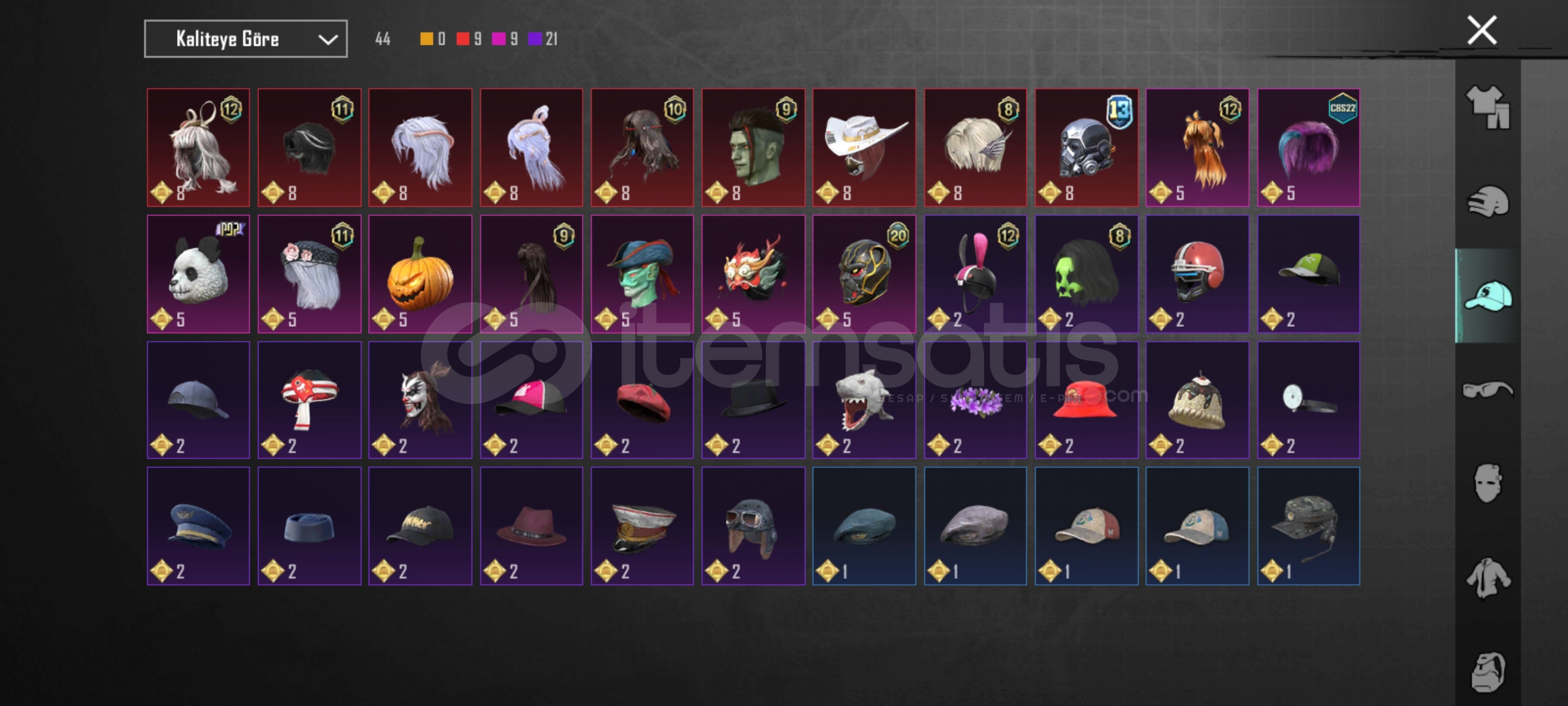The height and width of the screenshot is (706, 1568).
Task: Select the pilot goggles leather cap
Action: [x=753, y=526]
